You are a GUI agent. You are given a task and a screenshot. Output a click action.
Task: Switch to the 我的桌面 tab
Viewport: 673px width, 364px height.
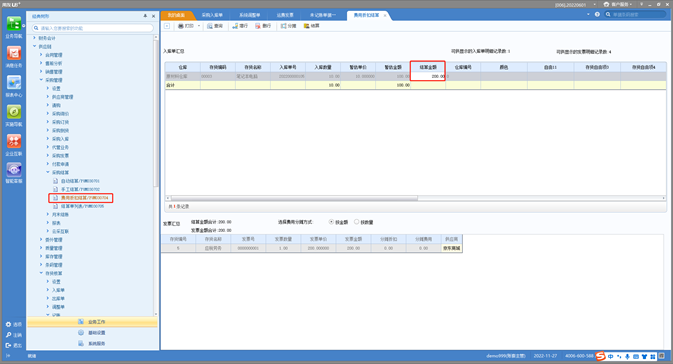click(176, 15)
